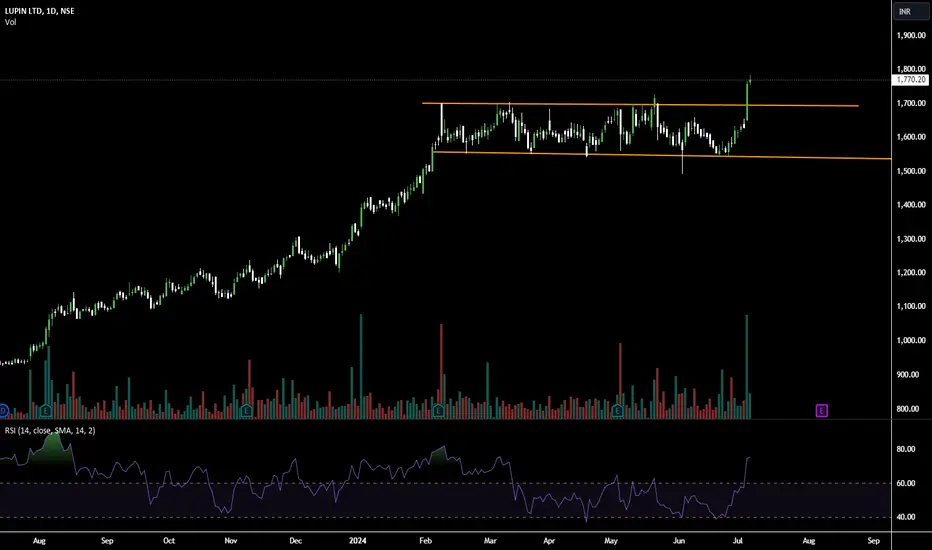The image size is (932, 550).
Task: Click the Jun label on time axis
Action: [x=679, y=540]
